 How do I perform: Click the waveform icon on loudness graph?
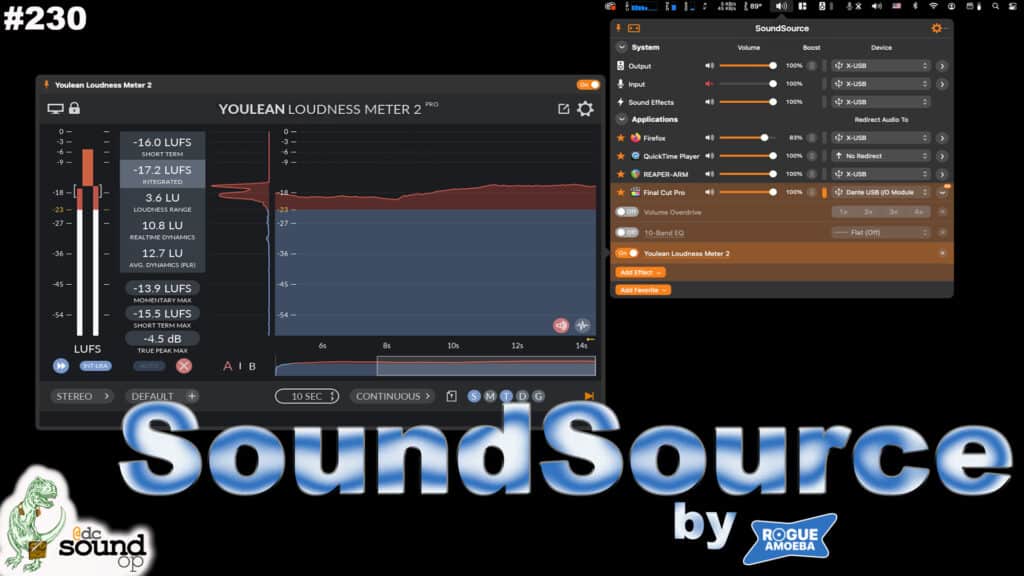(582, 325)
